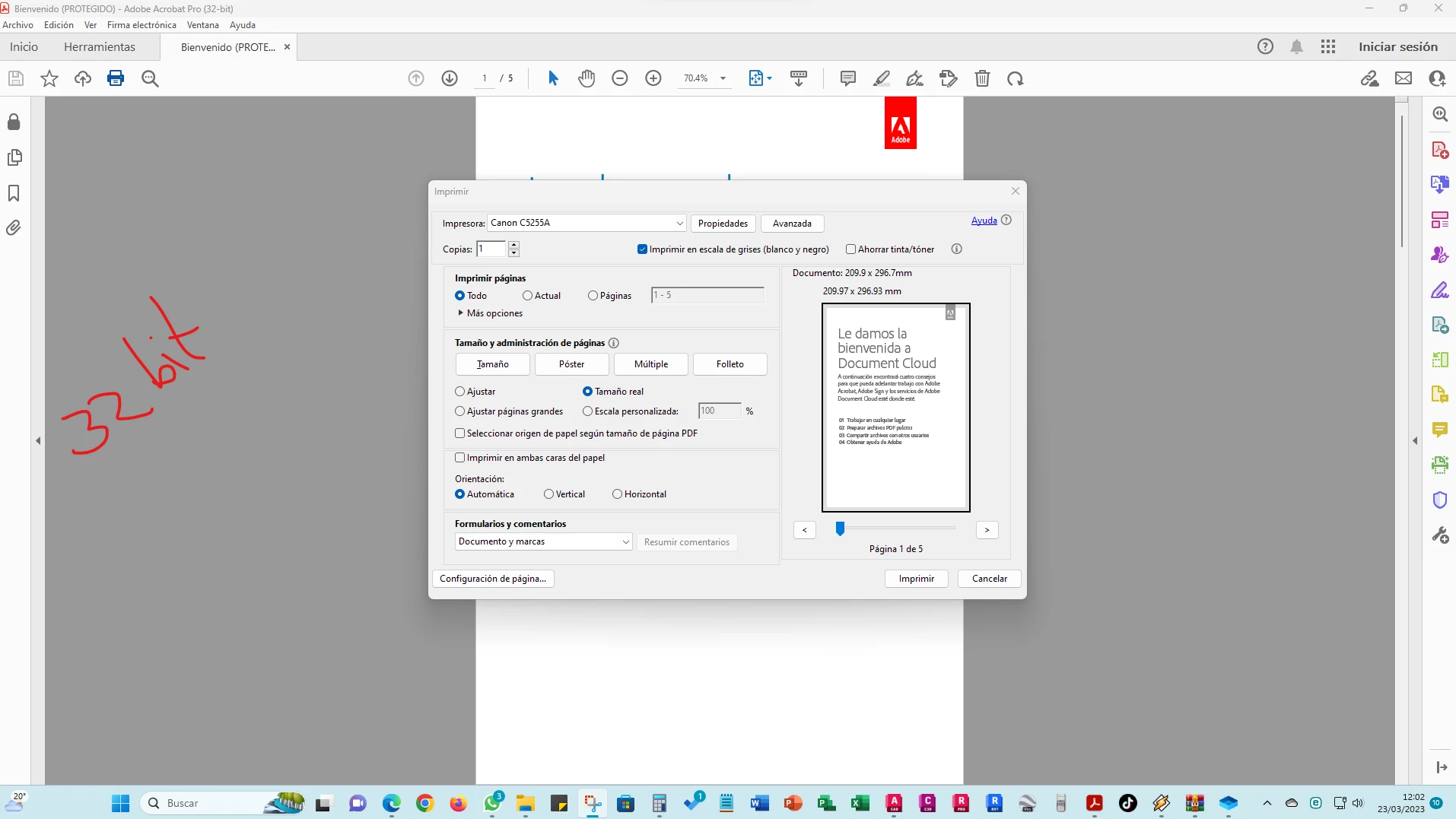Choose the selection arrow tool
Image resolution: width=1456 pixels, height=819 pixels.
pyautogui.click(x=553, y=78)
